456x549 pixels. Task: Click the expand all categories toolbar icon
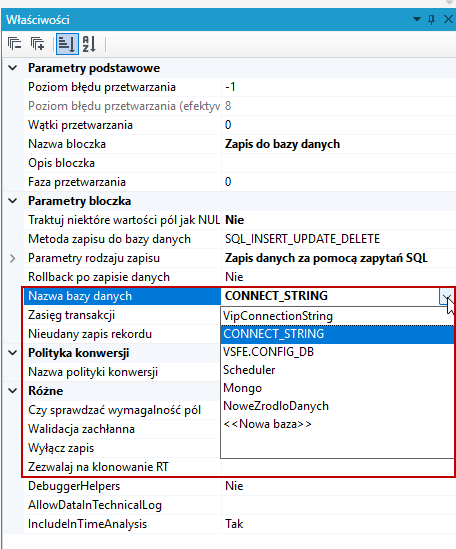[37, 44]
